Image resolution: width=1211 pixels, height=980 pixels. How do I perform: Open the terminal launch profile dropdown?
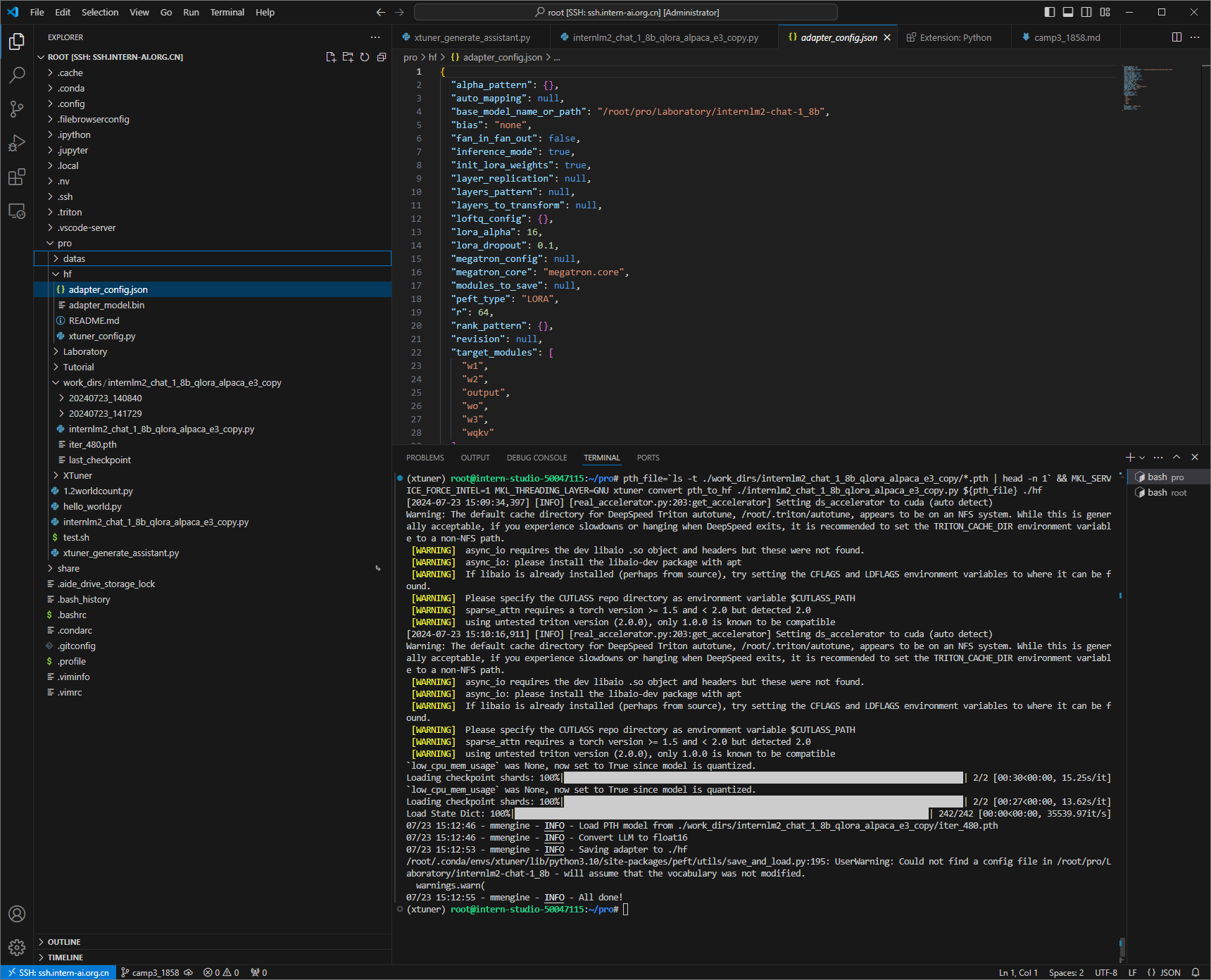(1142, 458)
